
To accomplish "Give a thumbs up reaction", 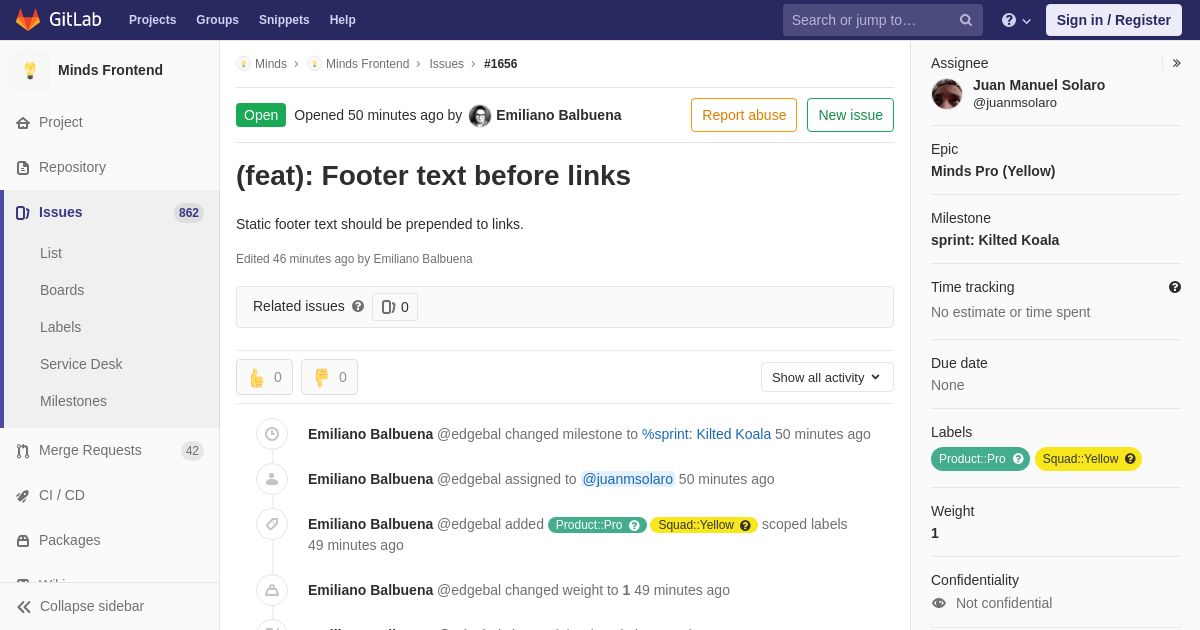I will [264, 377].
